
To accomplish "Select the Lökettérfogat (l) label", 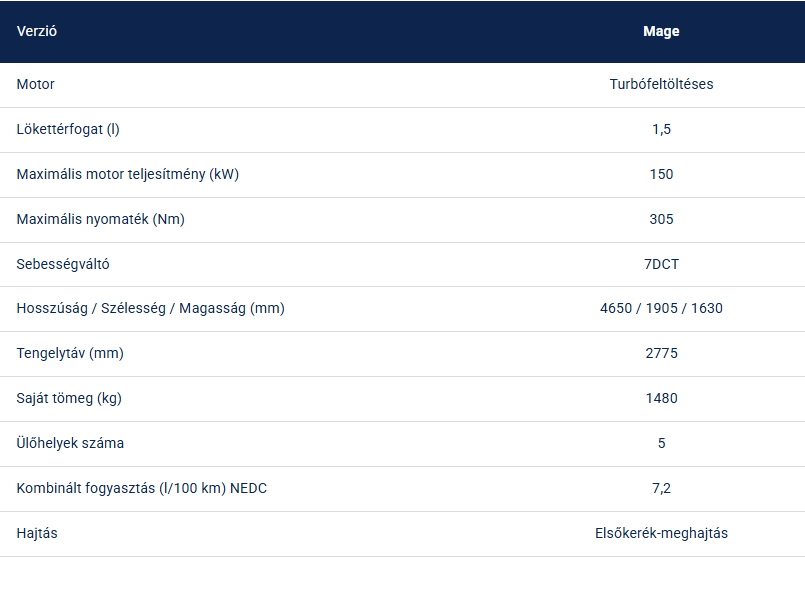I will pos(68,129).
